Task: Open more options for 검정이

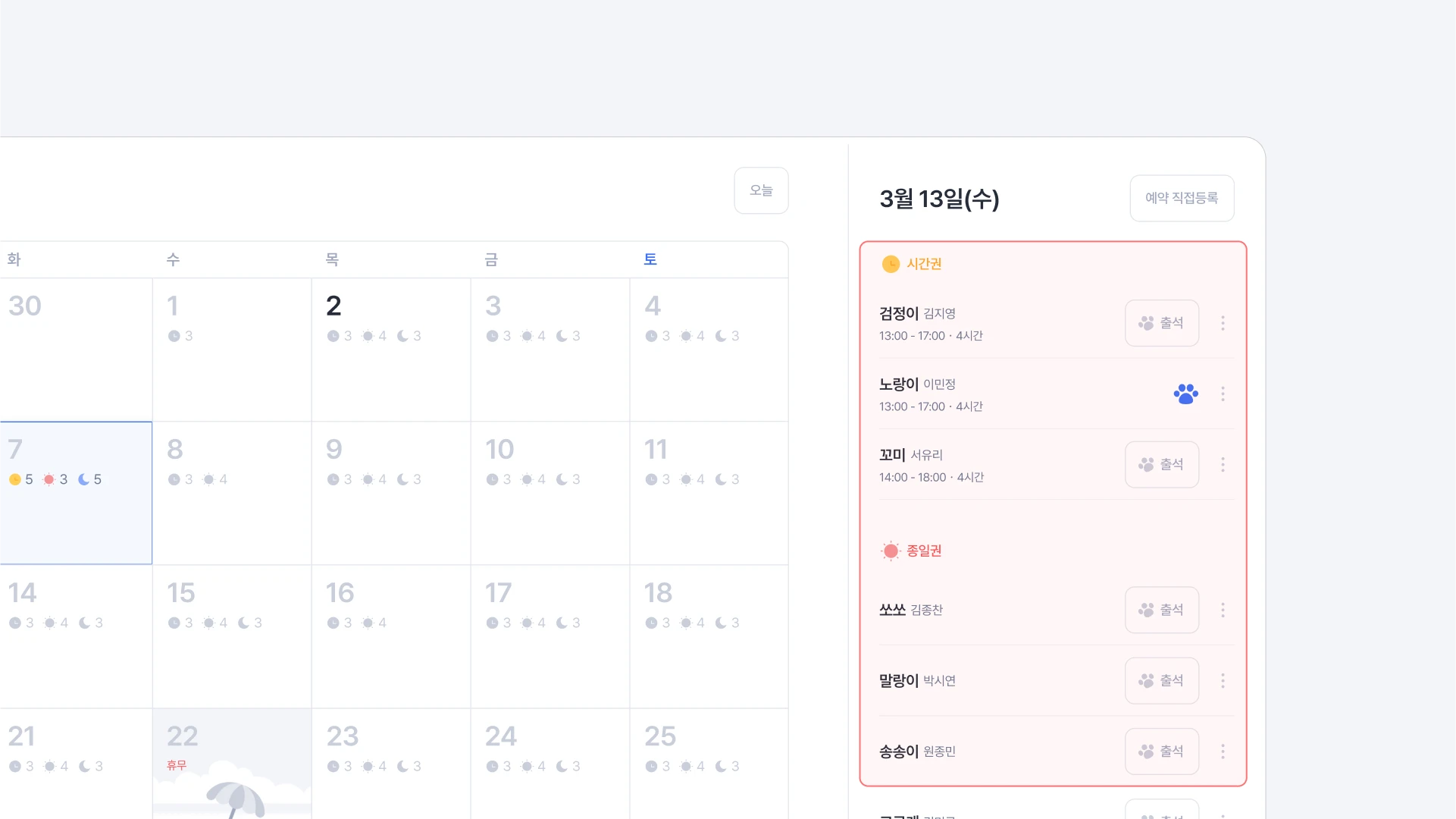Action: tap(1223, 323)
